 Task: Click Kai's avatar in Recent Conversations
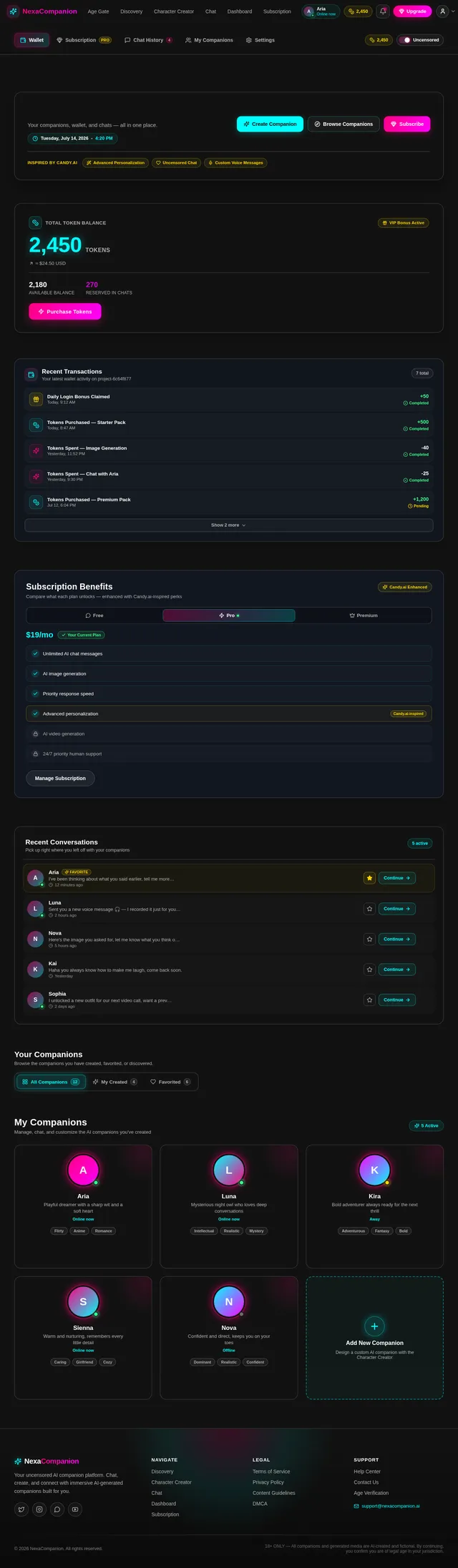click(35, 970)
